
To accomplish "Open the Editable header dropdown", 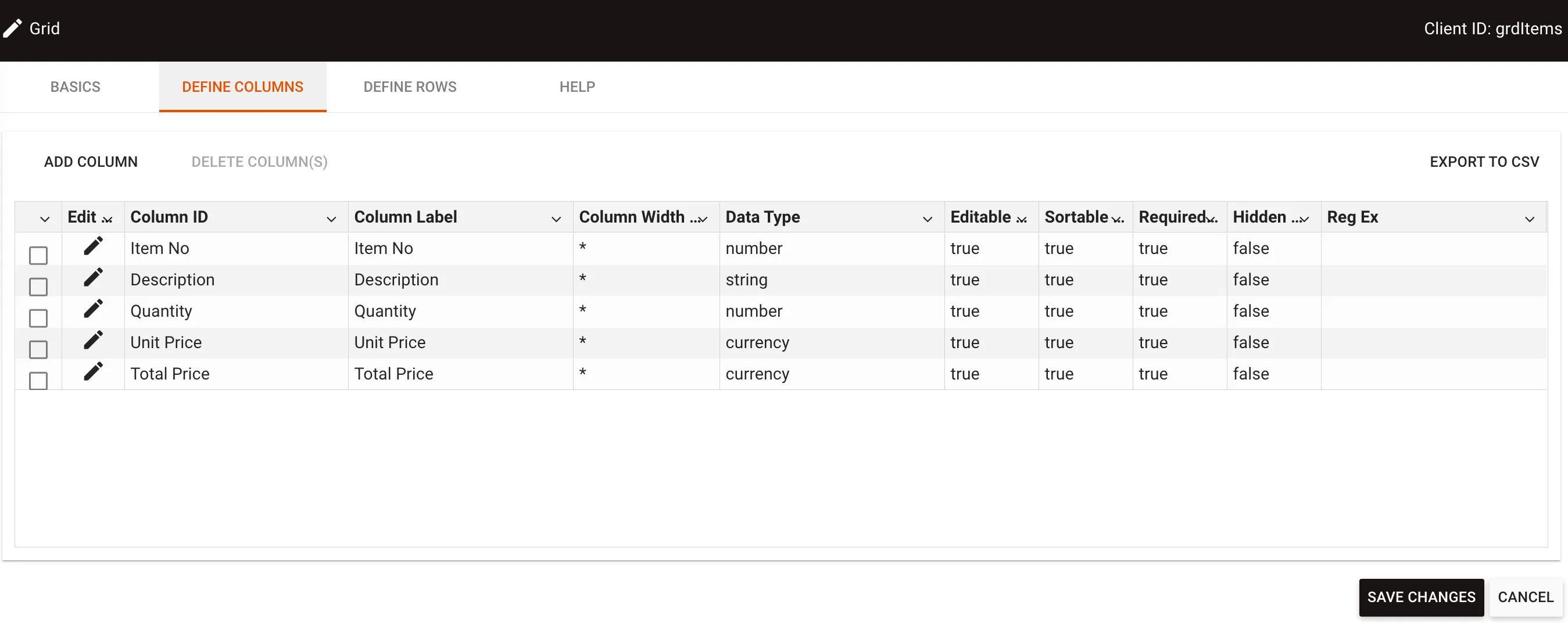I will (x=1022, y=219).
